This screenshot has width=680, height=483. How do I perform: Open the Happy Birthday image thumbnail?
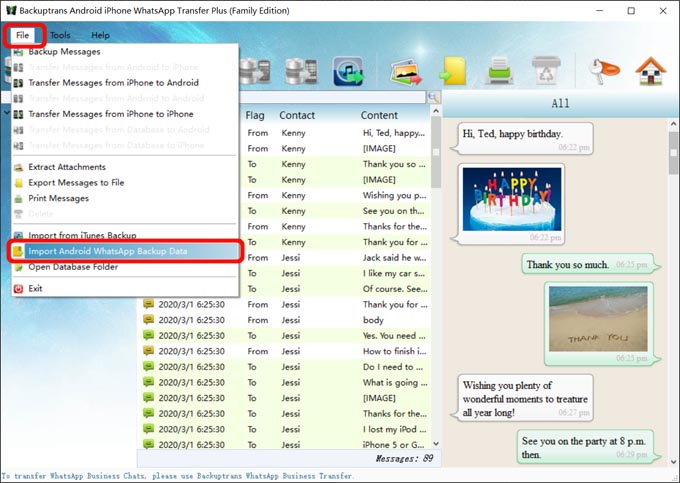point(512,199)
